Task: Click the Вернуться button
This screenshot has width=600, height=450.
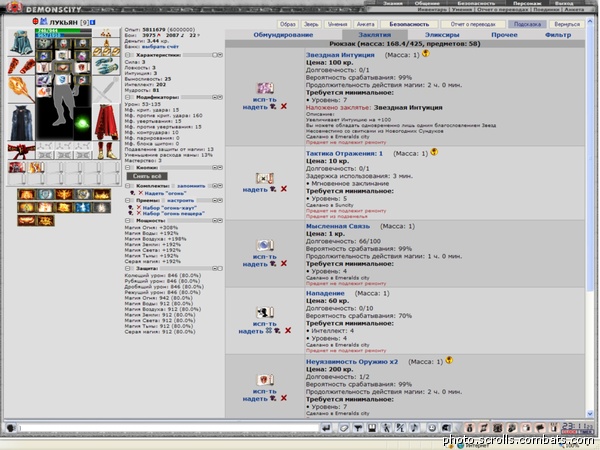Action: 567,24
